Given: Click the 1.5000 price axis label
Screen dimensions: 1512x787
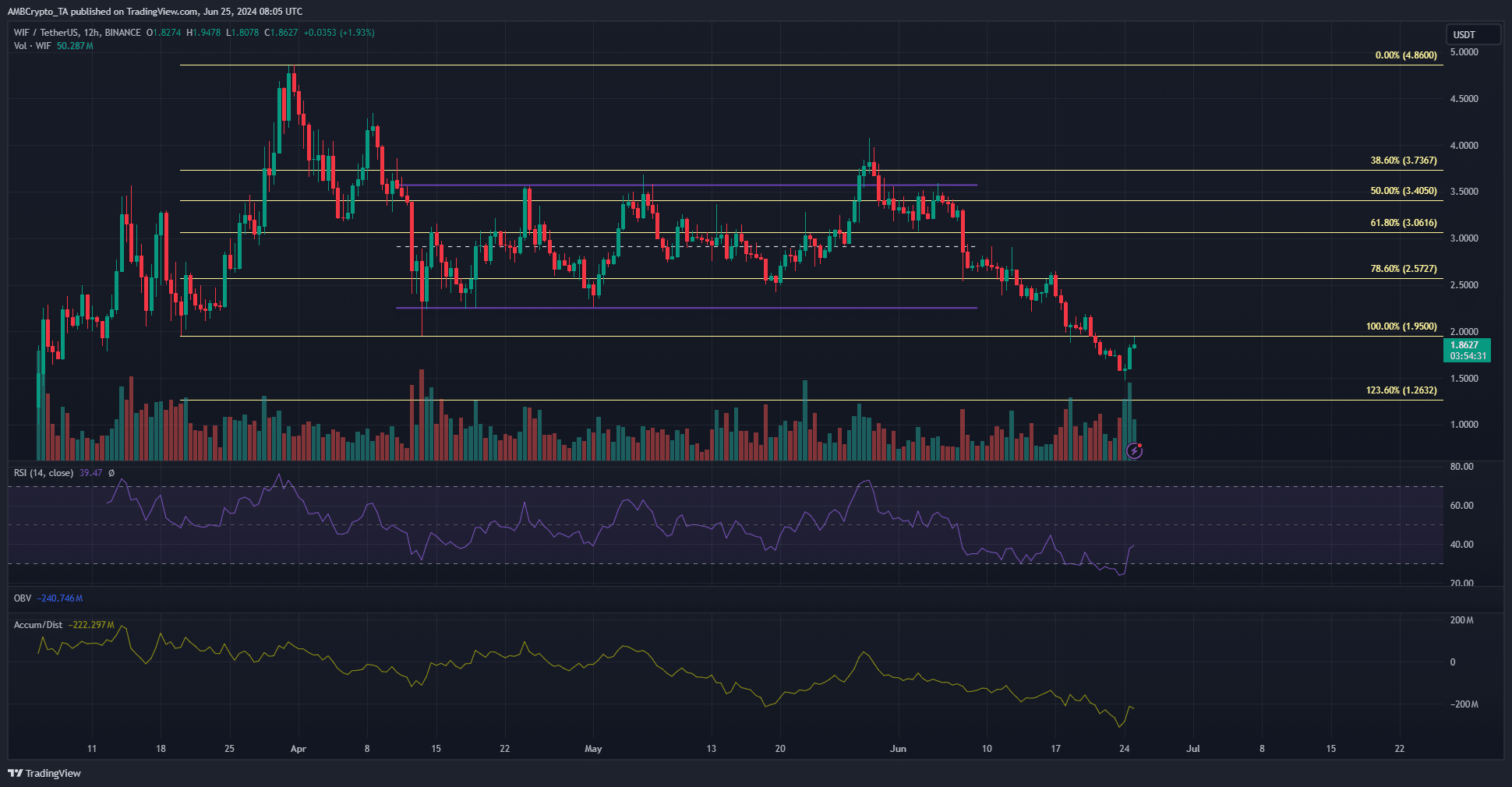Looking at the screenshot, I should pos(1464,379).
